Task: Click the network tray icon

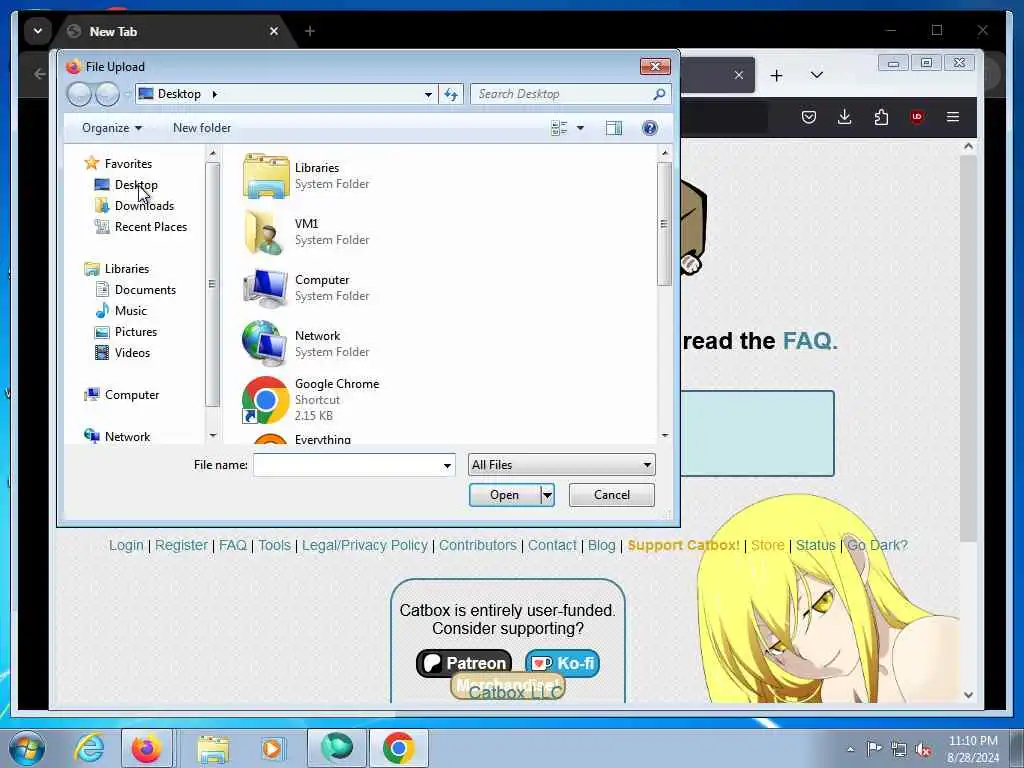Action: tap(899, 749)
